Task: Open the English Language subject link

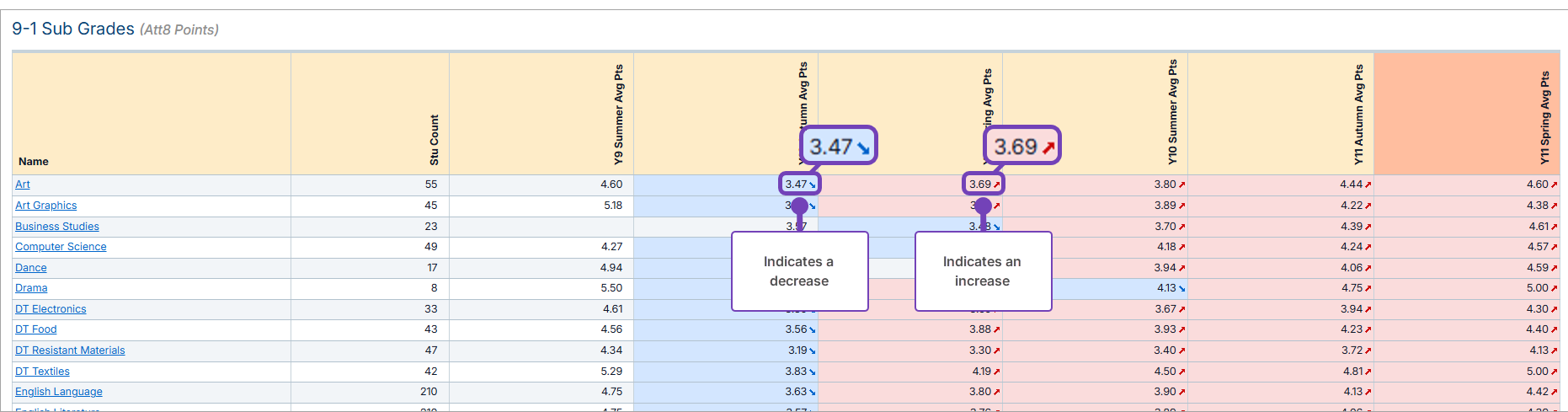Action: [x=59, y=392]
